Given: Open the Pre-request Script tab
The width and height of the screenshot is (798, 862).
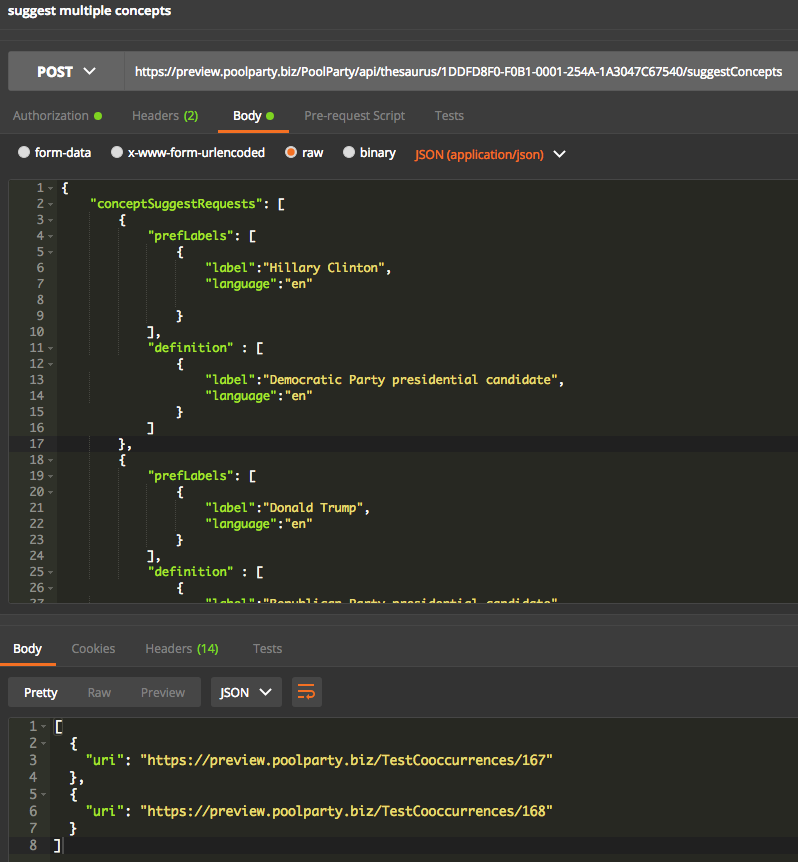Looking at the screenshot, I should [354, 116].
